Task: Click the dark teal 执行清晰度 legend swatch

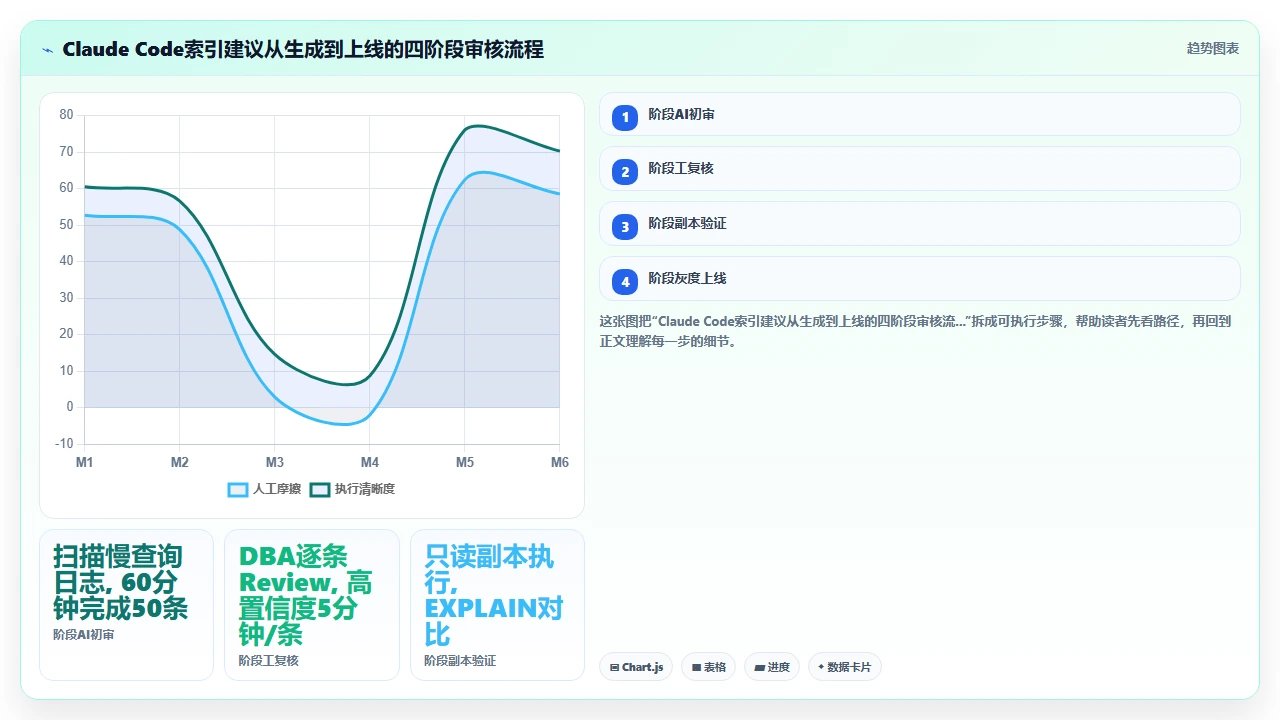Action: 320,489
